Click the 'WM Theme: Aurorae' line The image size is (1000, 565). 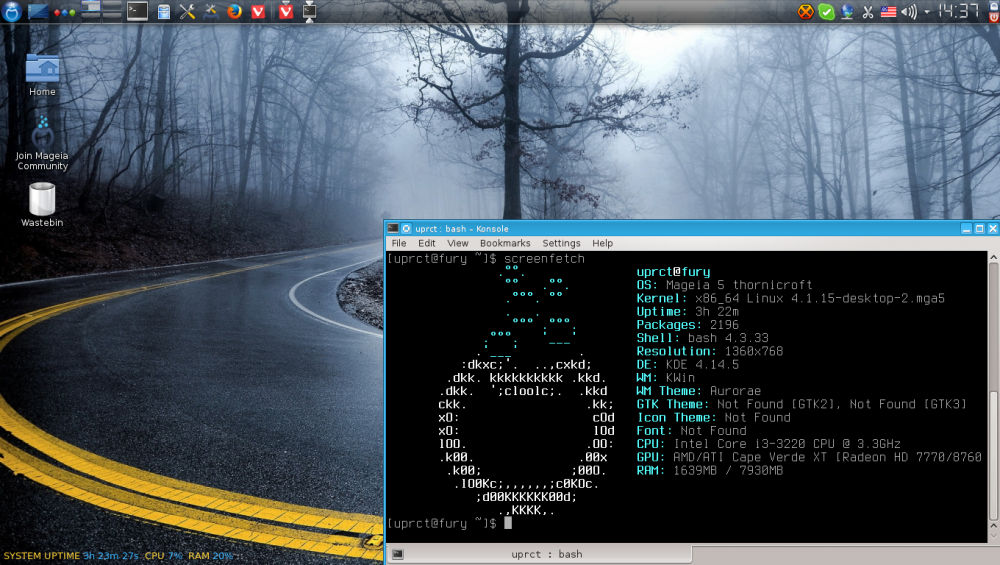(698, 391)
